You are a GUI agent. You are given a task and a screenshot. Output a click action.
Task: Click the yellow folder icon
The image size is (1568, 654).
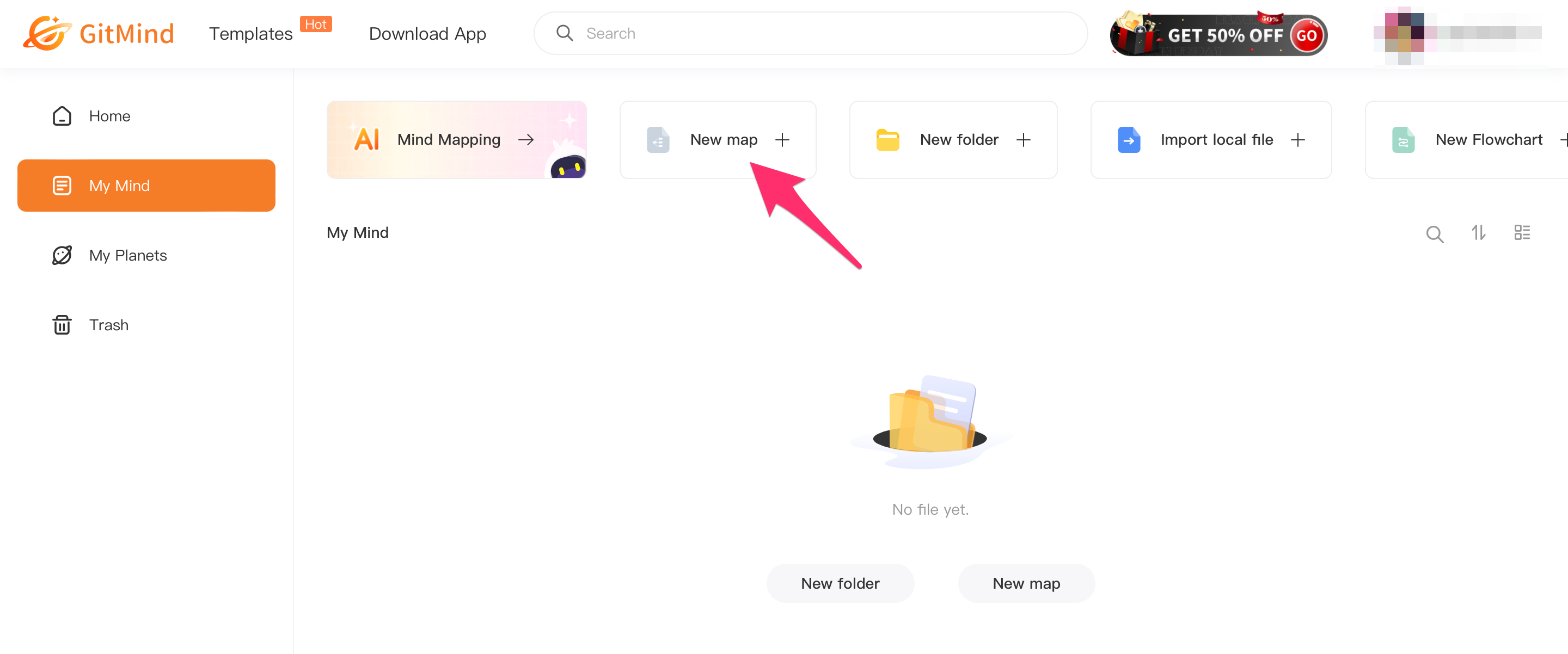pos(887,140)
